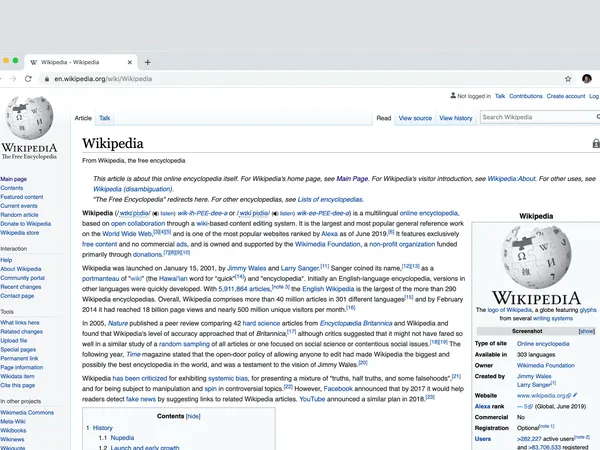Click the page protection lock icon
The image size is (600, 450).
tap(596, 143)
